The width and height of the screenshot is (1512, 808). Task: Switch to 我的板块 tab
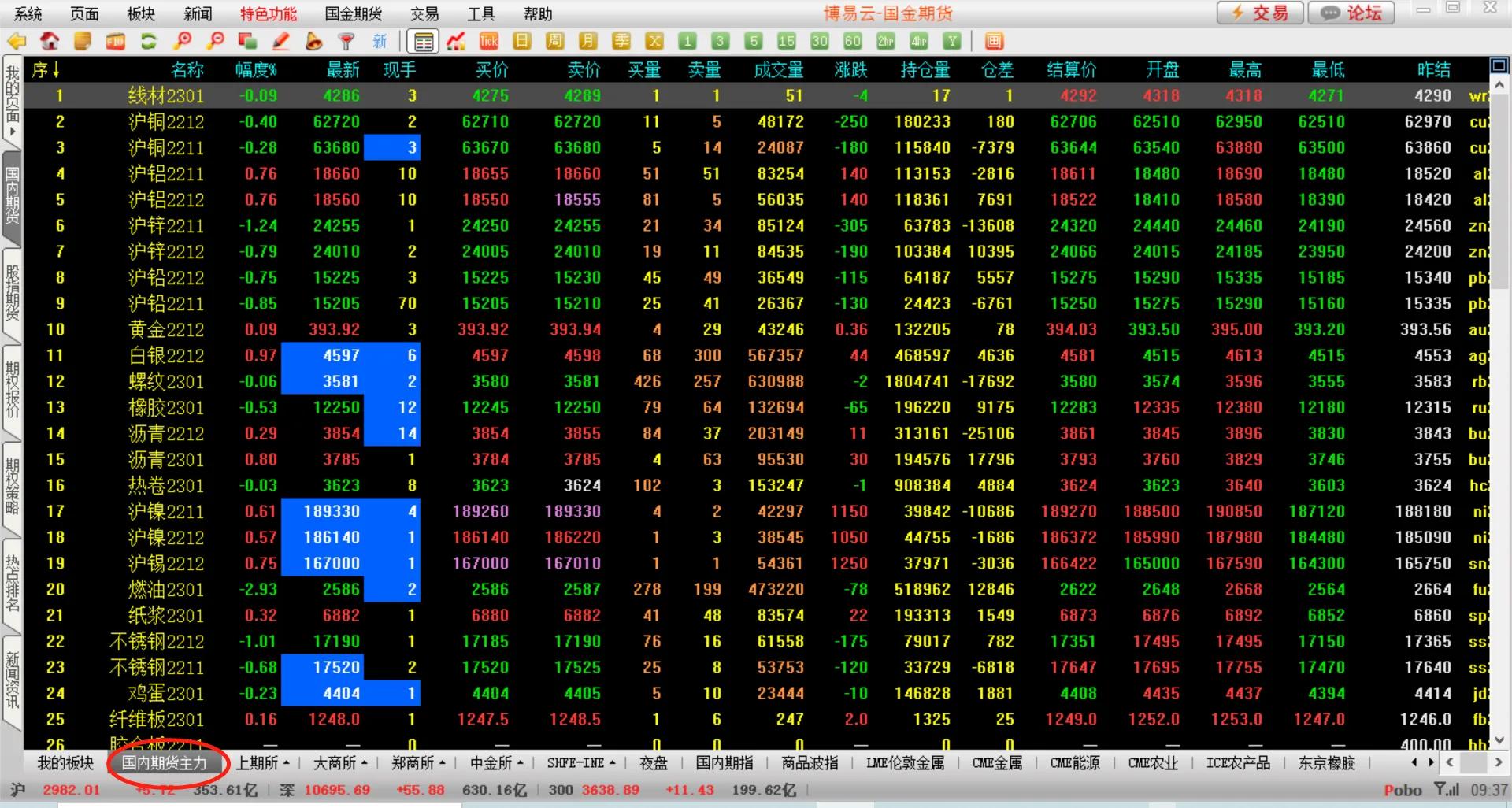[65, 763]
